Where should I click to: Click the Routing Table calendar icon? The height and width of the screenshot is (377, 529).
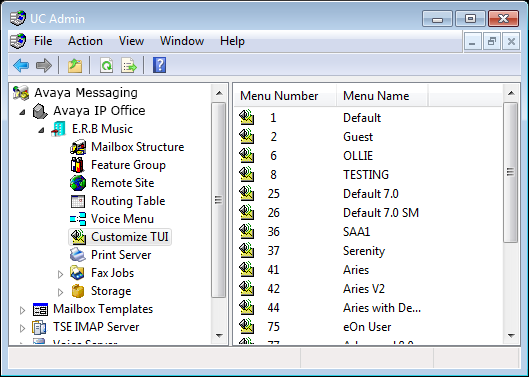click(x=78, y=201)
